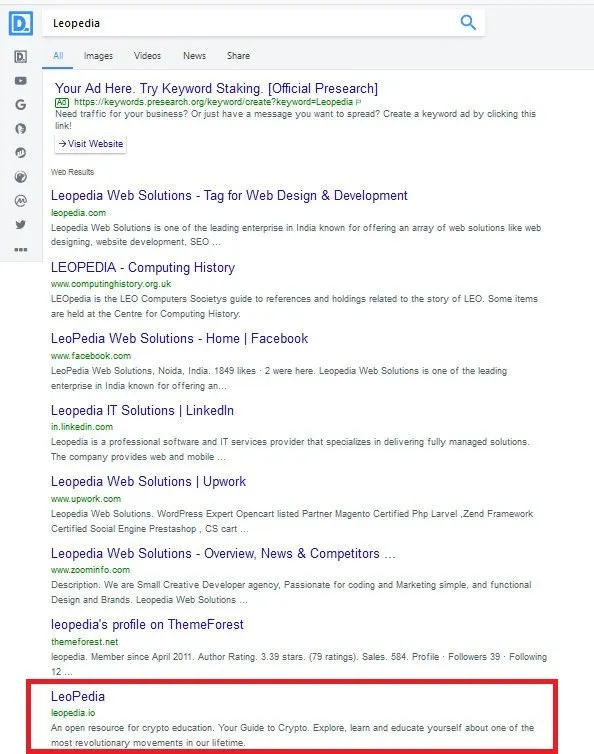Open the 'LeoPedia' crypto education result title

click(78, 696)
